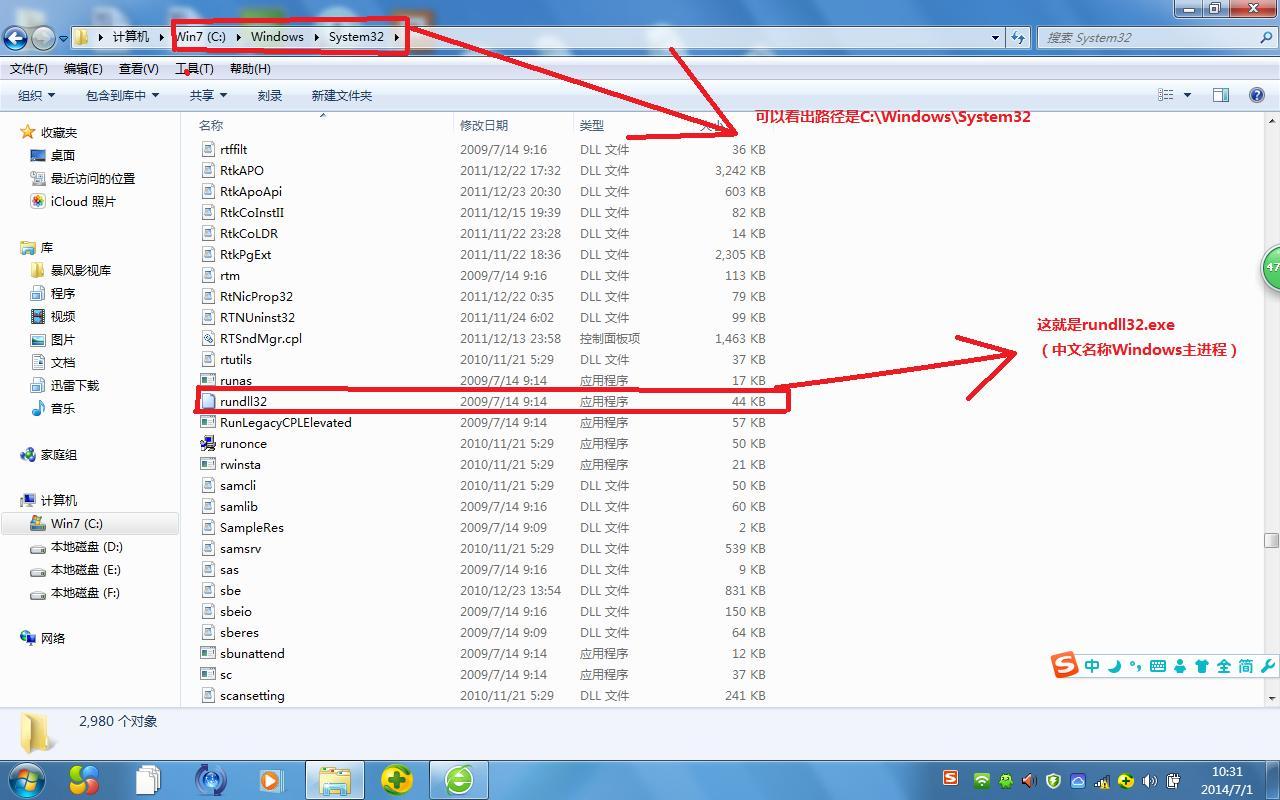
Task: Click the 刻录 toolbar button
Action: click(269, 95)
